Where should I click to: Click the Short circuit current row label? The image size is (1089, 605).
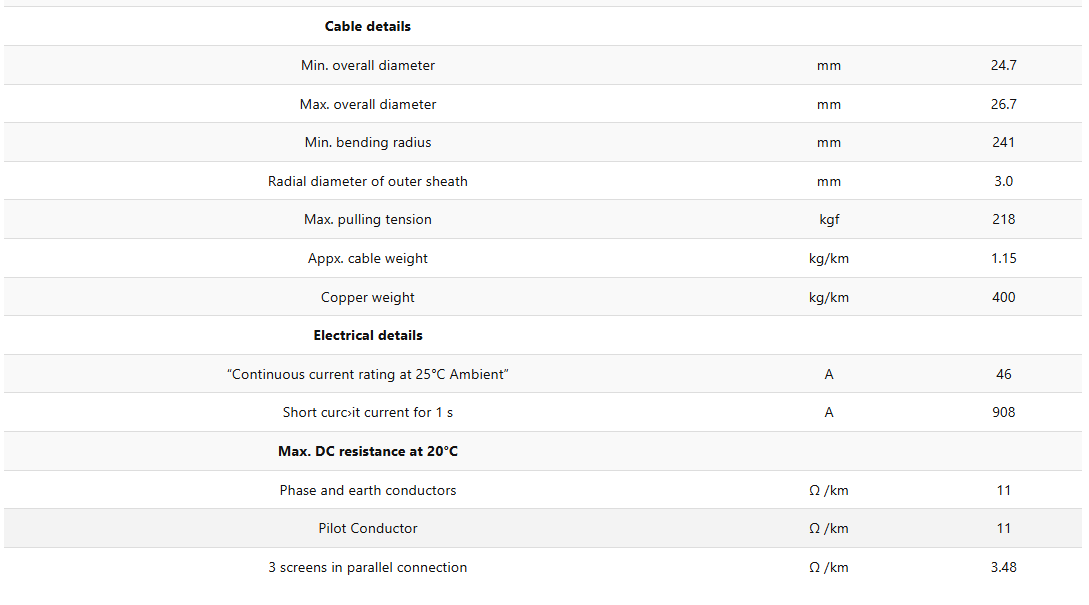(x=367, y=413)
